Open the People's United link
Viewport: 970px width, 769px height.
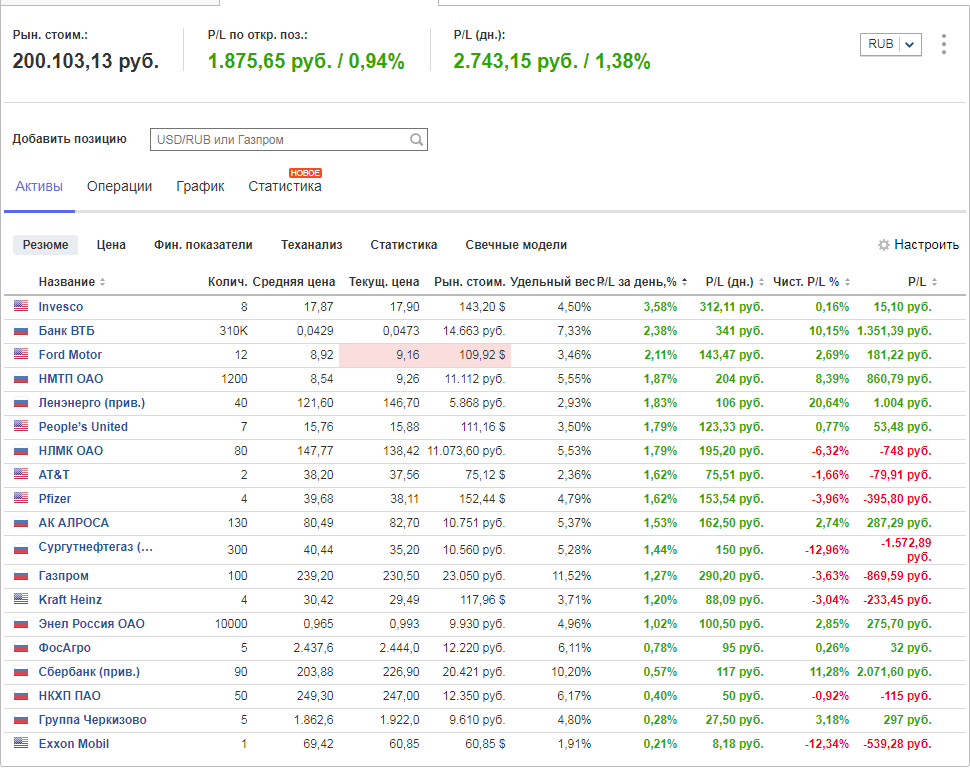83,427
